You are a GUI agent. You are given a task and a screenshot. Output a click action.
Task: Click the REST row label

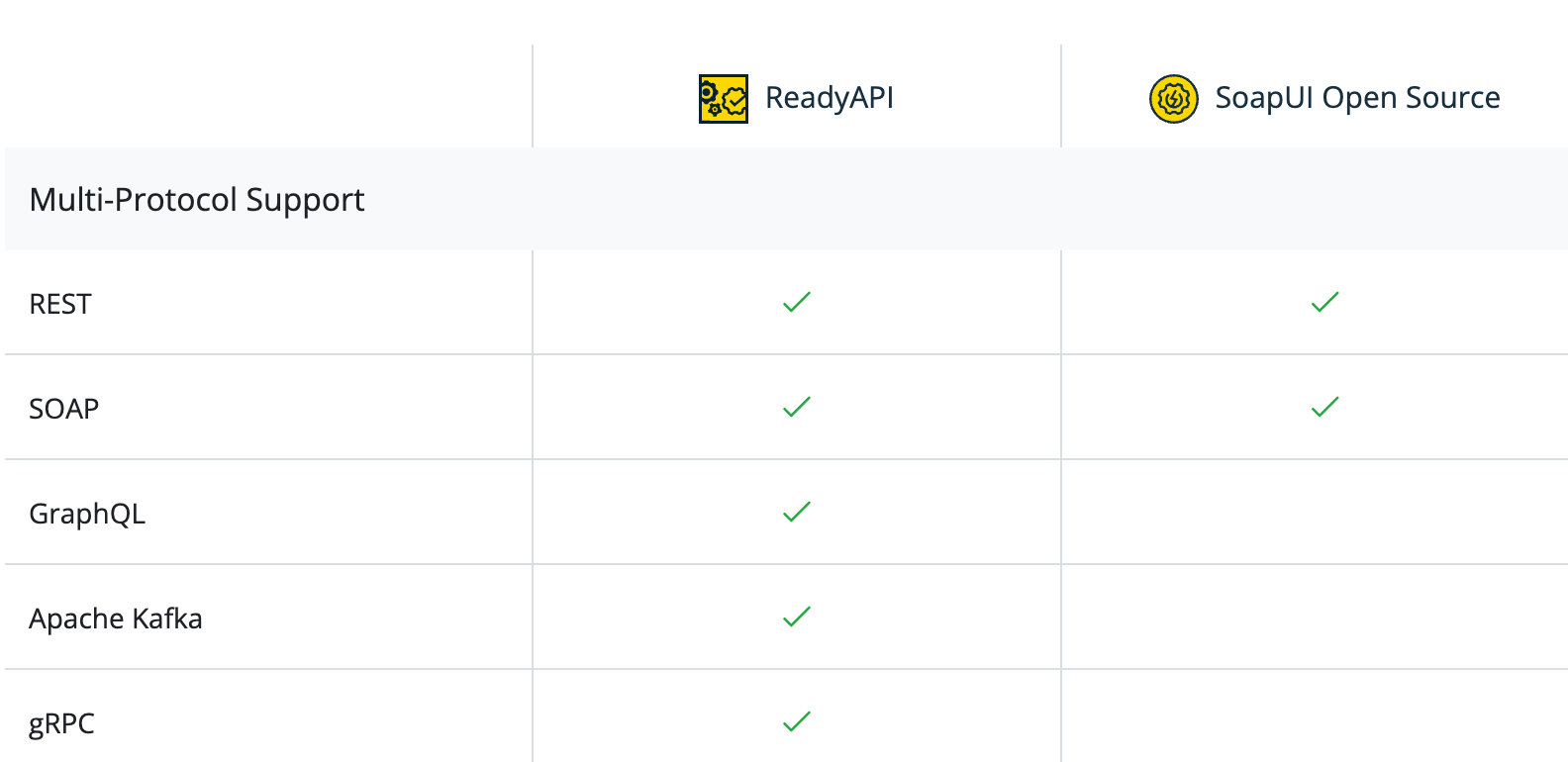pos(60,304)
